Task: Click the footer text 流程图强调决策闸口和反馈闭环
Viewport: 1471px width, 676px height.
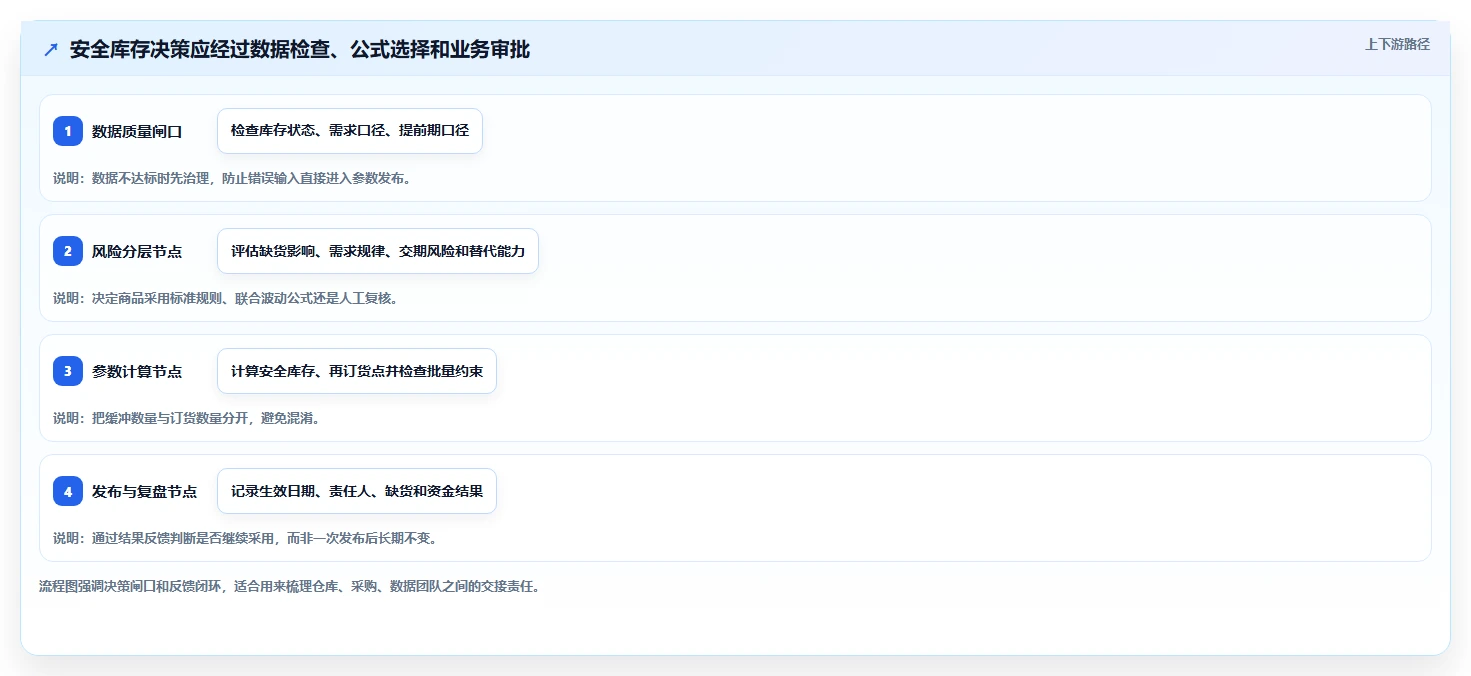Action: (289, 587)
